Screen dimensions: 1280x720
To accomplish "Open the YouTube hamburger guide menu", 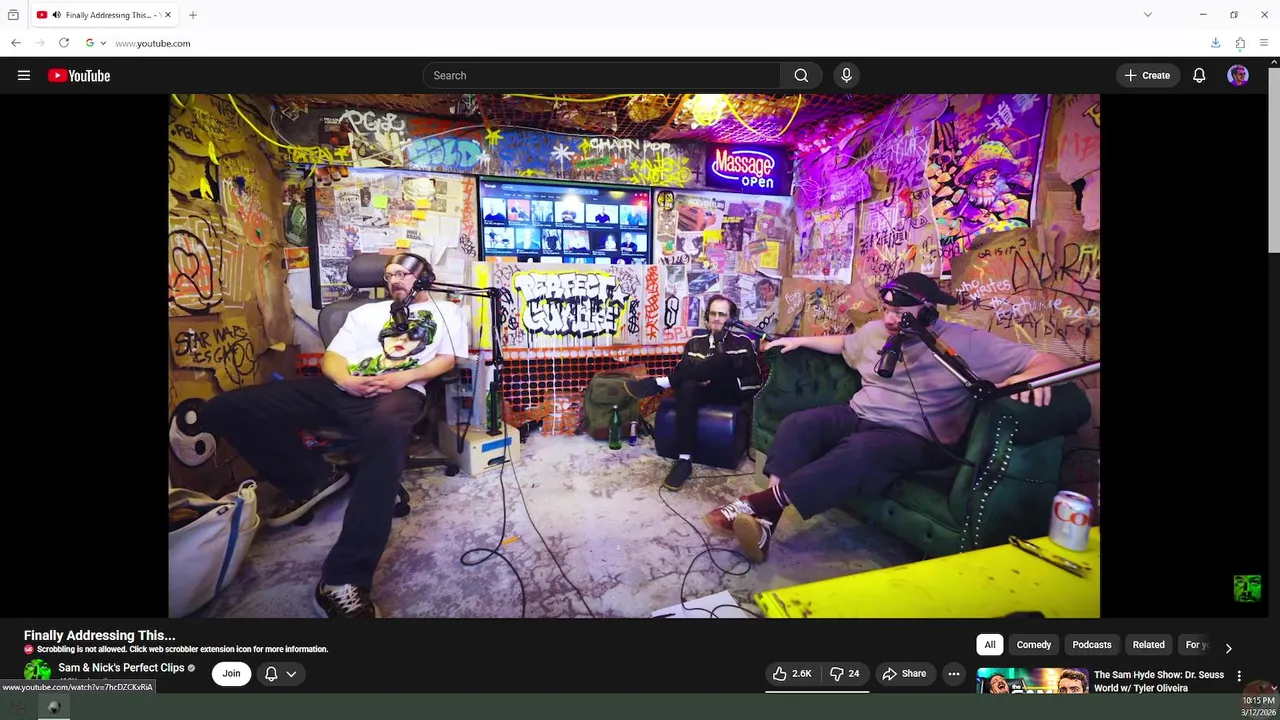I will click(24, 75).
